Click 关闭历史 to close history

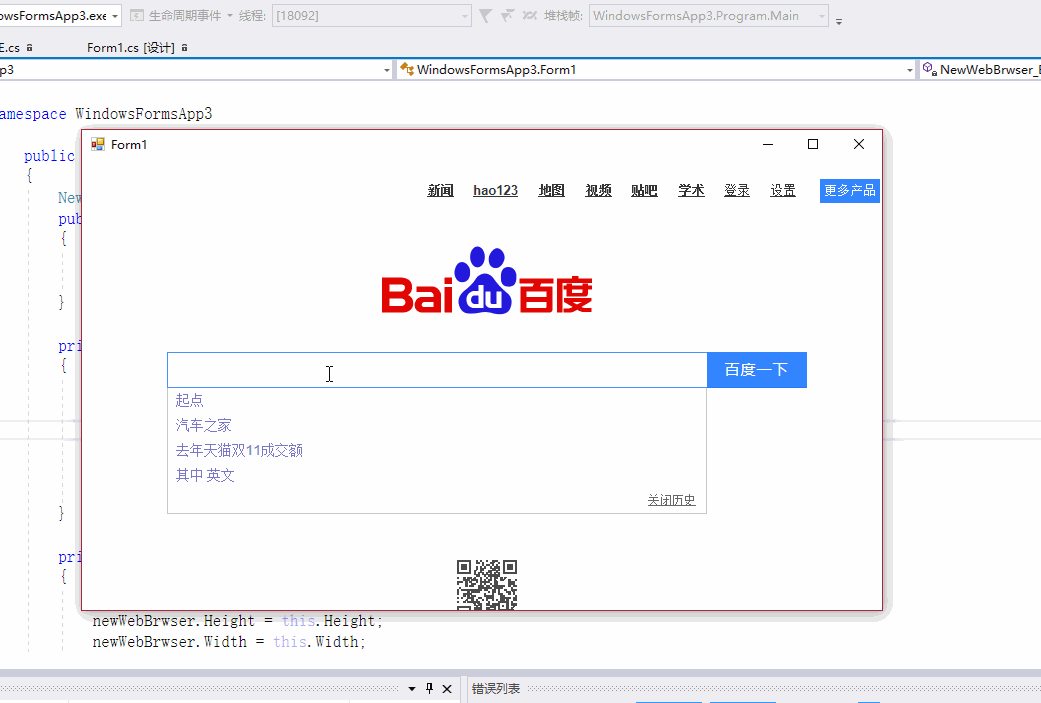pos(671,500)
